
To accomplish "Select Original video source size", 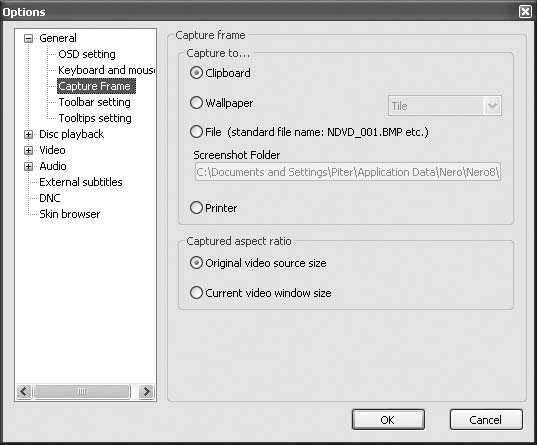I will pos(196,263).
